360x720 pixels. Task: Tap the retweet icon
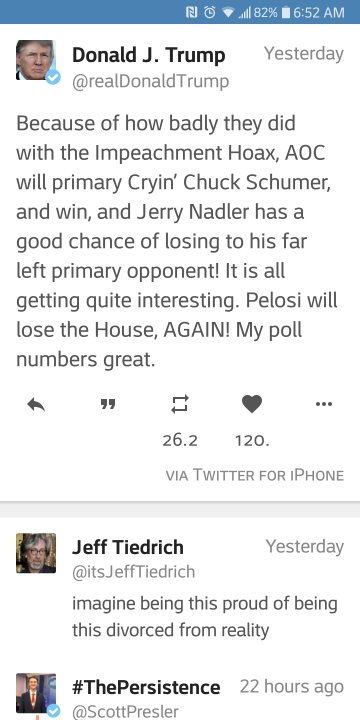[180, 404]
